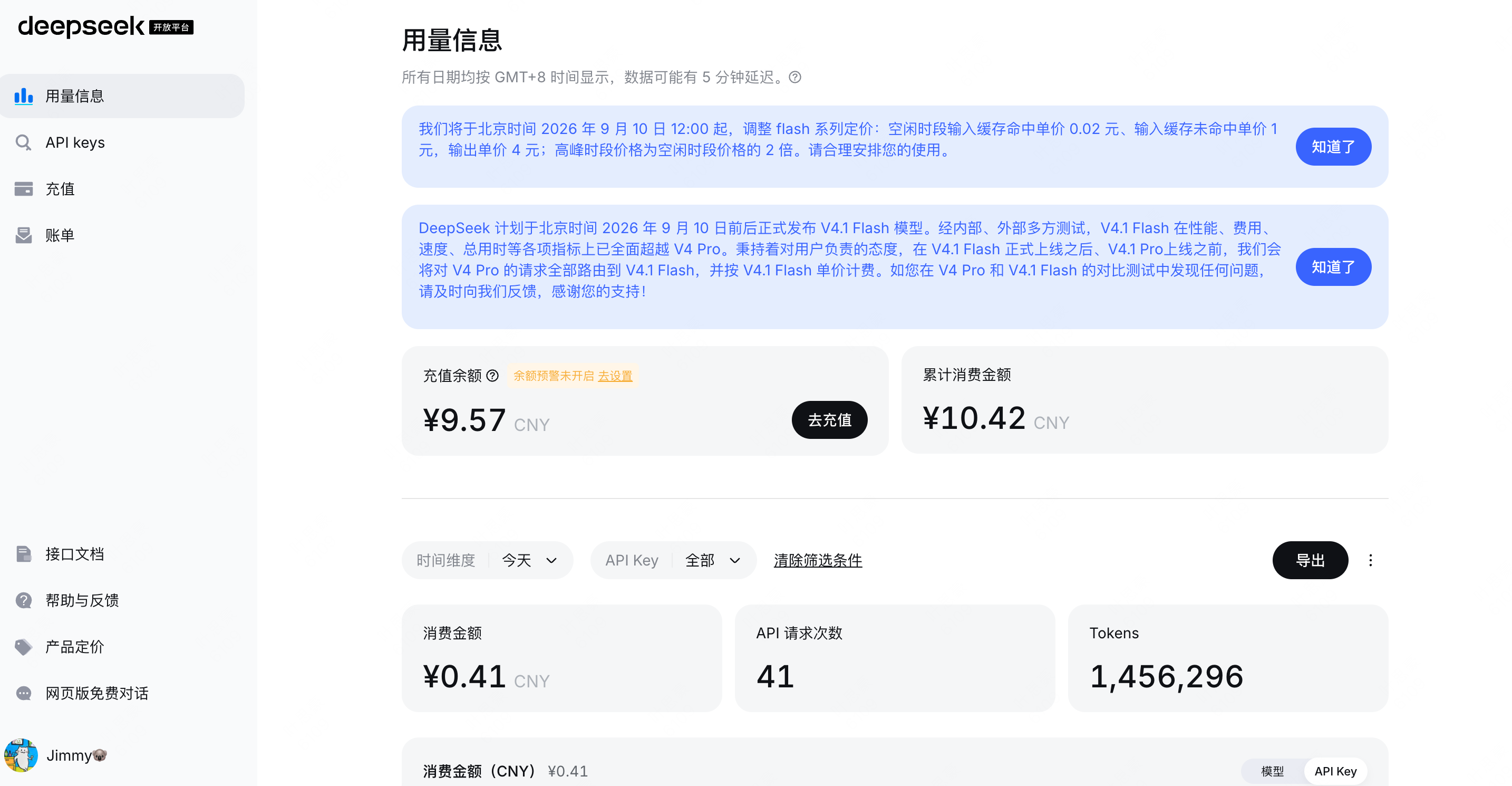The width and height of the screenshot is (1512, 786).
Task: Switch the chart view to API Key
Action: [x=1335, y=771]
